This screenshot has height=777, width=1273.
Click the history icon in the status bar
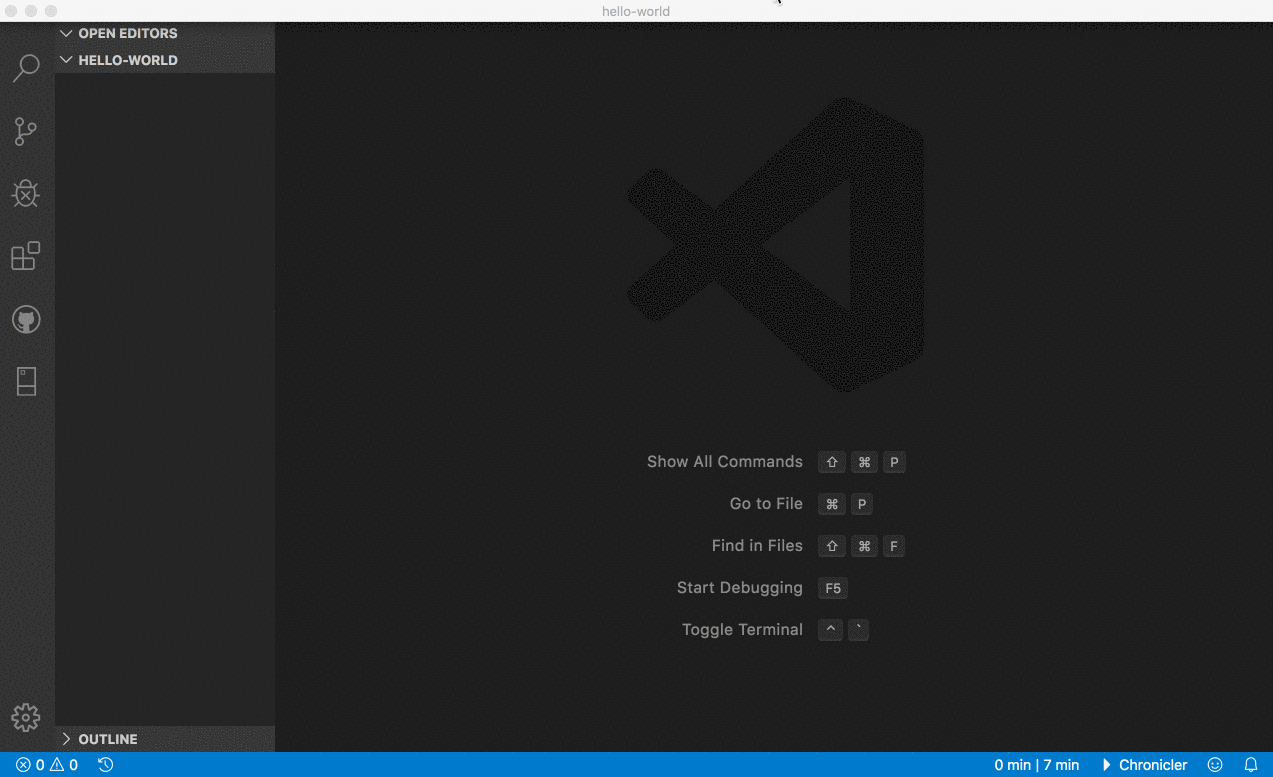point(106,764)
